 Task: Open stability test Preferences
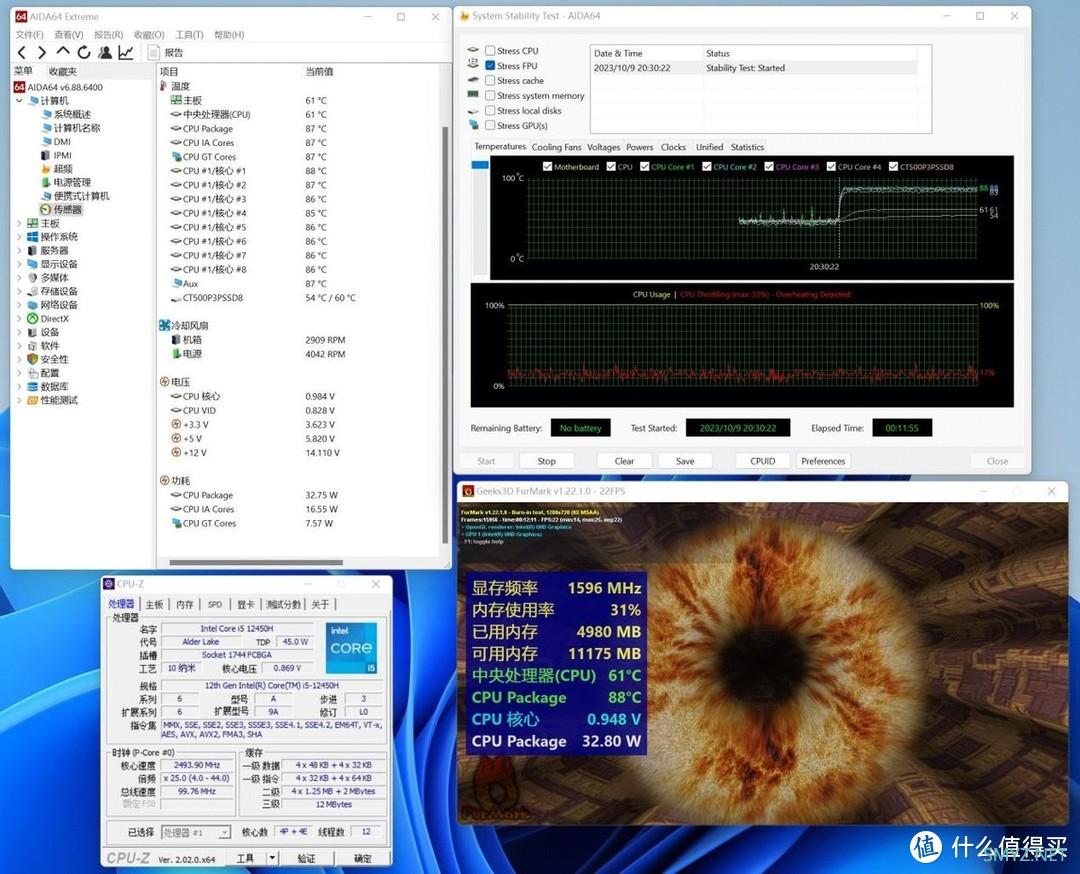point(823,461)
